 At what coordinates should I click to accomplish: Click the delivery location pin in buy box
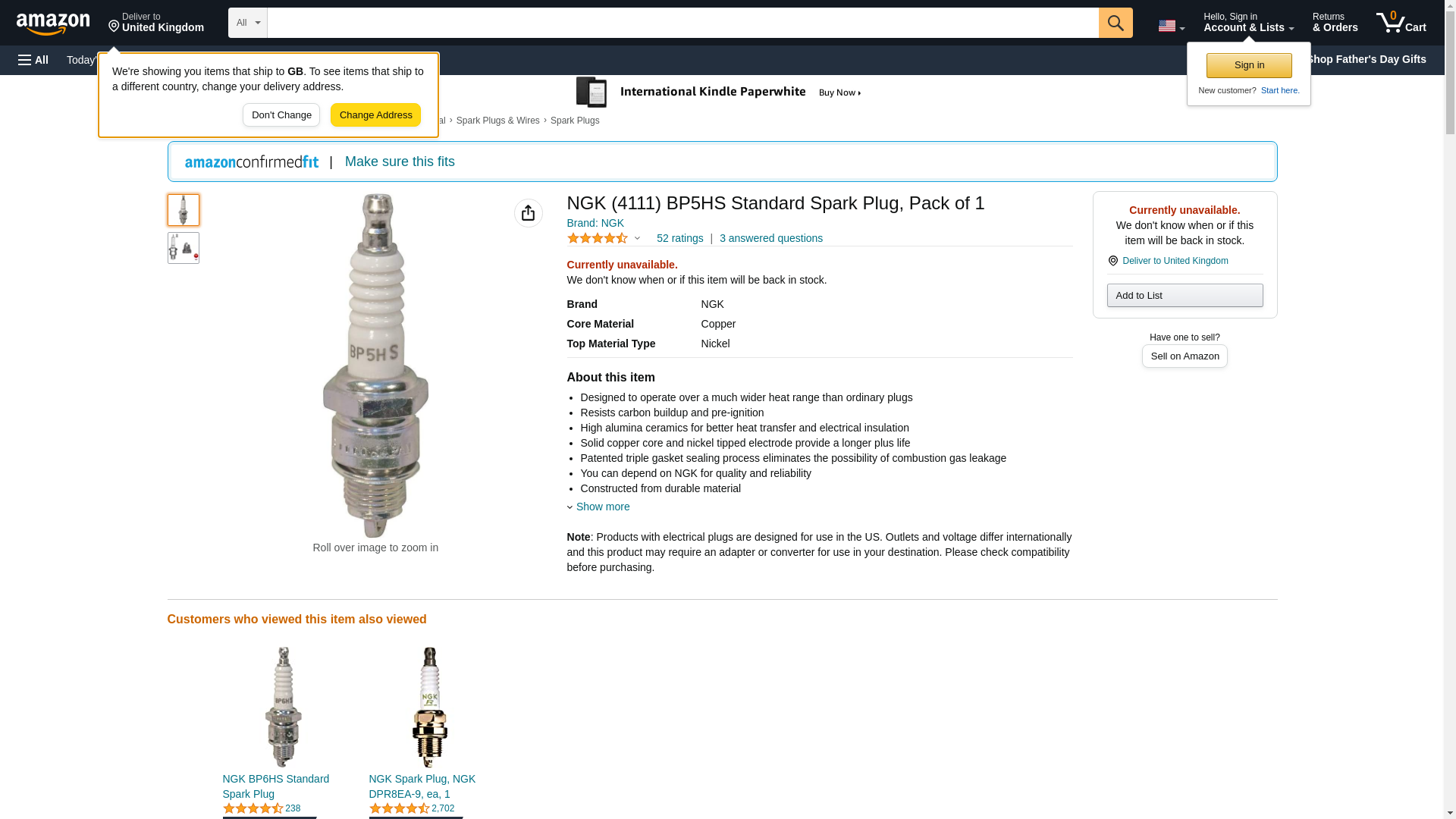click(x=1112, y=261)
